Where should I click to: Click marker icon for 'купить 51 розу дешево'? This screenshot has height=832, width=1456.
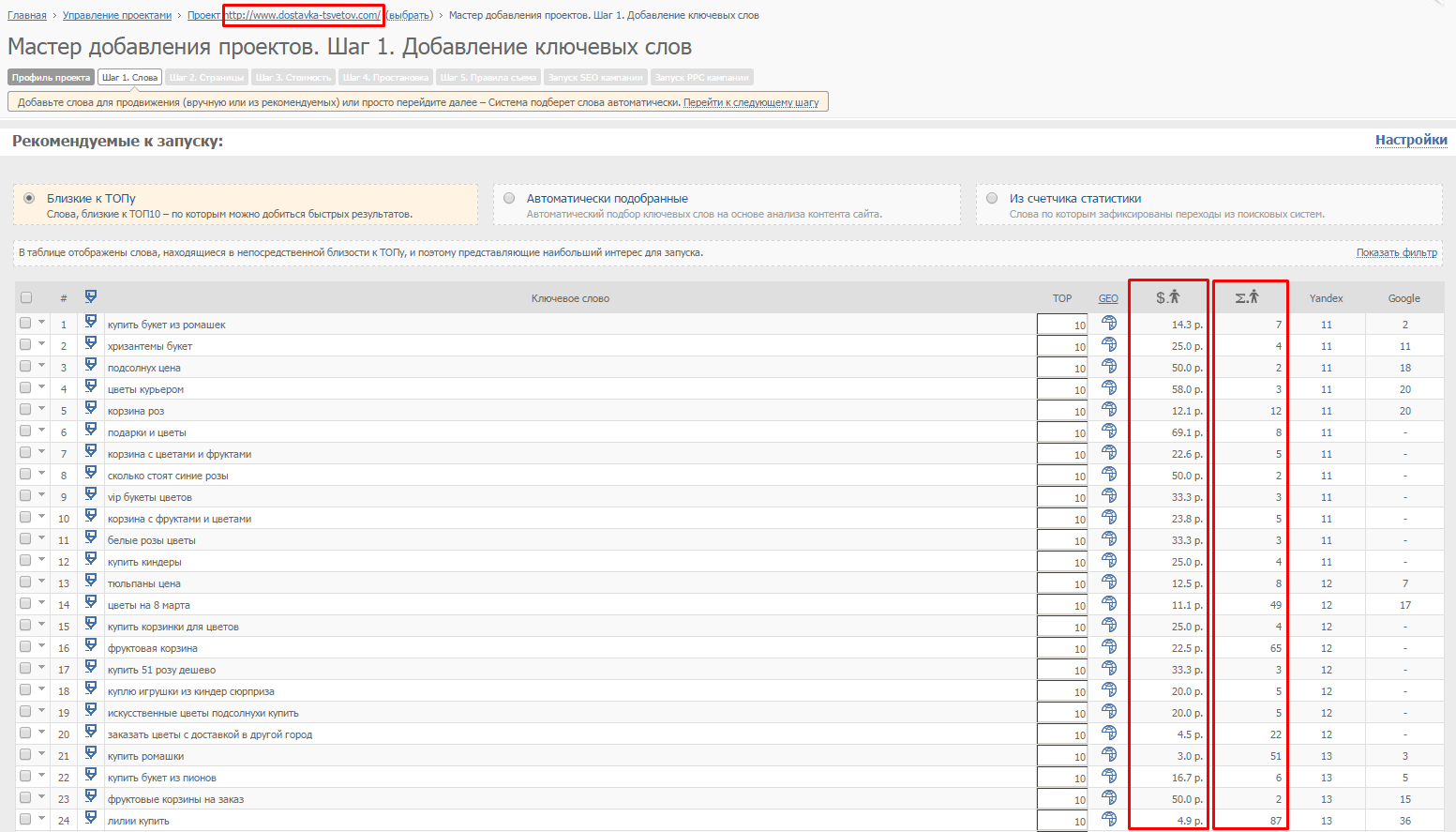tap(91, 667)
